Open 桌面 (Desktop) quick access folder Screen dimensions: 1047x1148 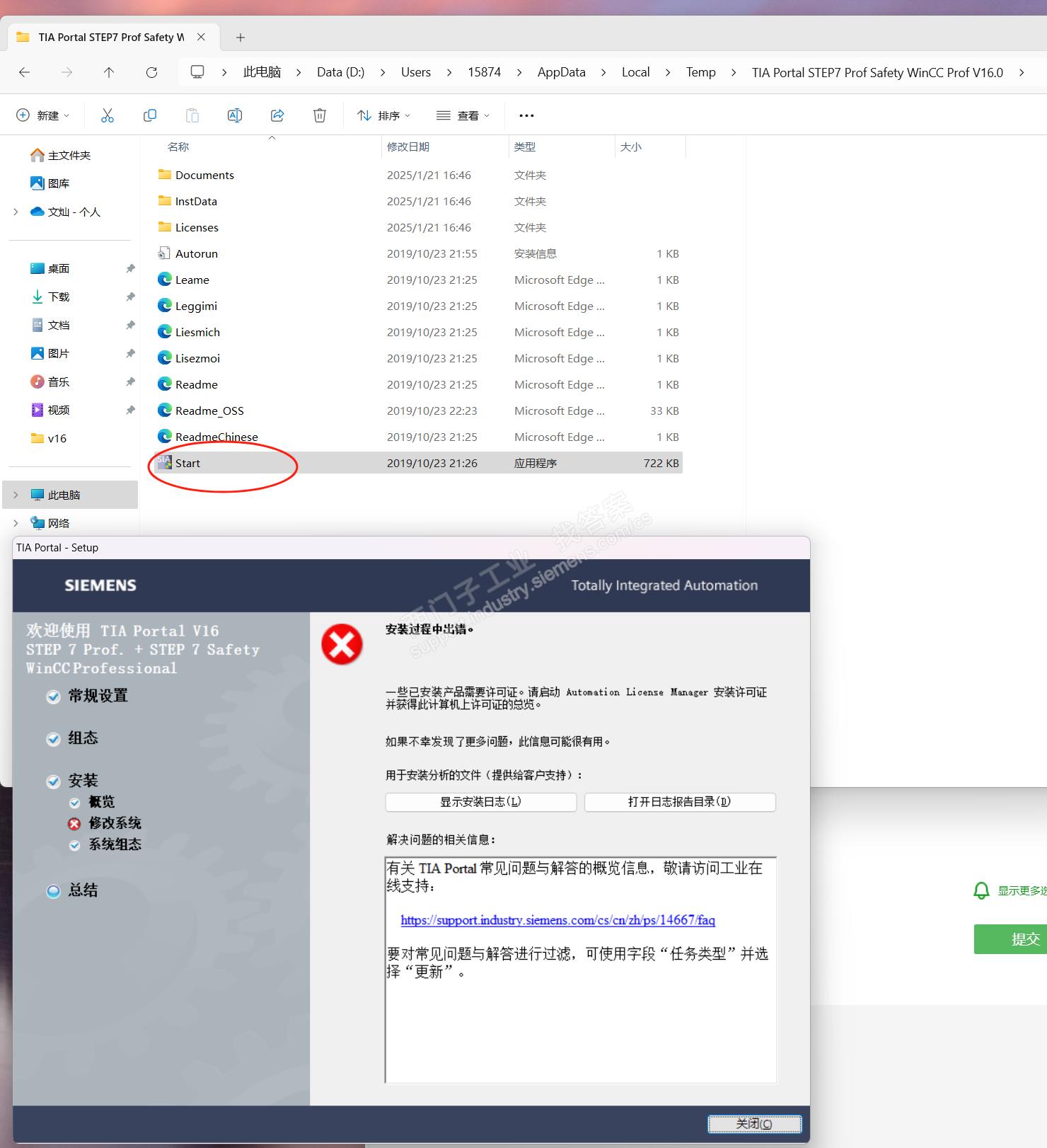(x=50, y=268)
